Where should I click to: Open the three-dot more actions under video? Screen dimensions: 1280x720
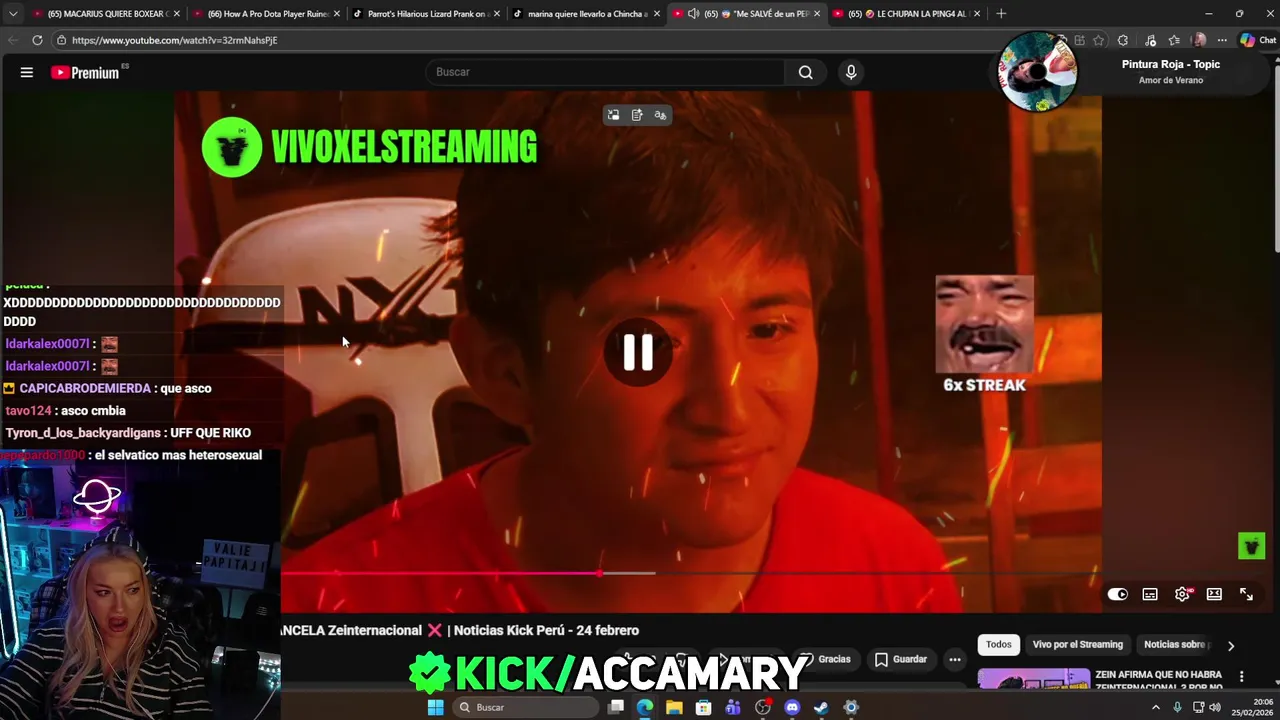(x=955, y=659)
